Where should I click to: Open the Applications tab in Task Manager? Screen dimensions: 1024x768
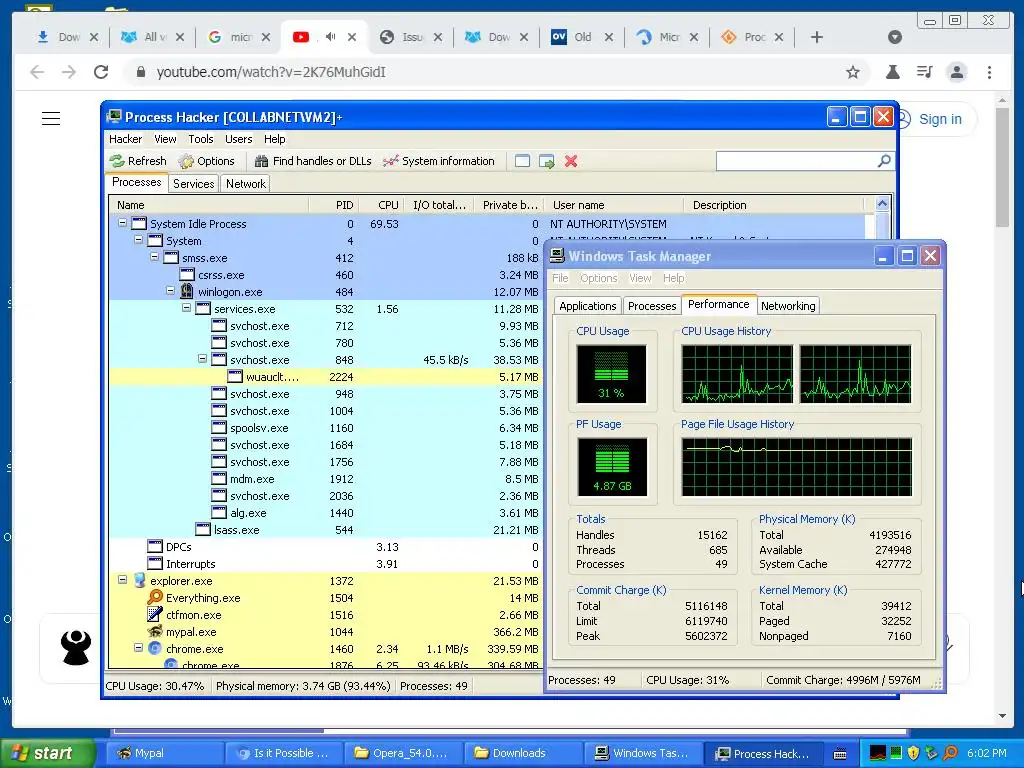[x=587, y=306]
